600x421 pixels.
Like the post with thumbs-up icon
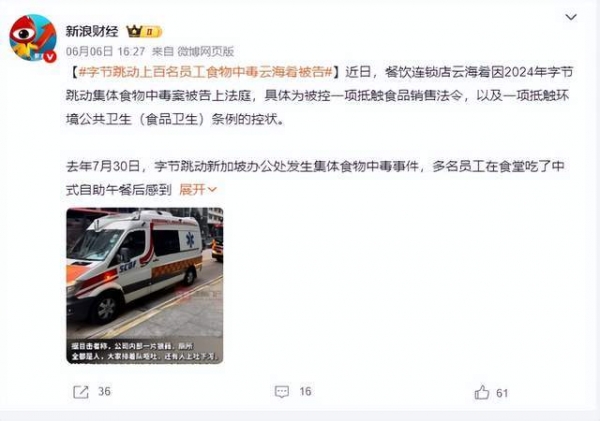(482, 392)
